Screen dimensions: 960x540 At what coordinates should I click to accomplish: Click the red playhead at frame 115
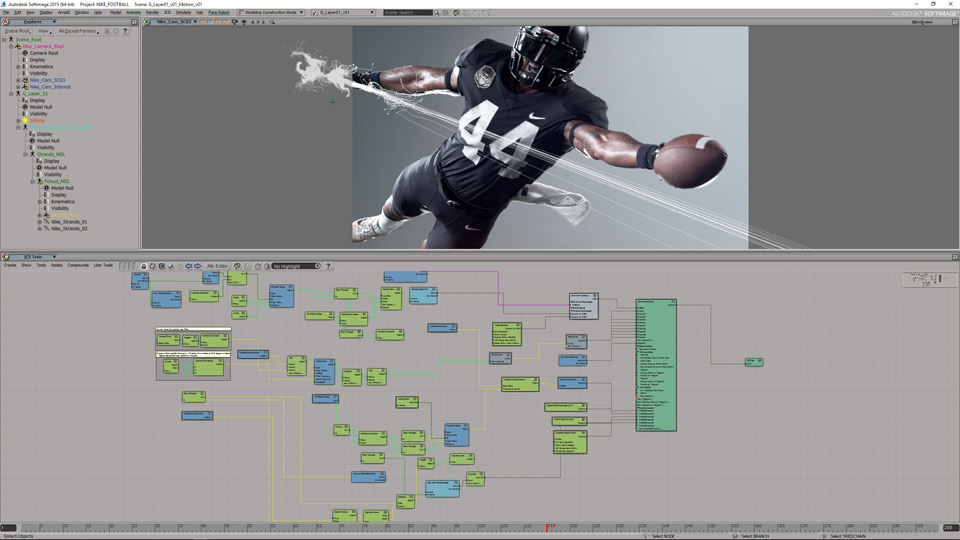547,527
